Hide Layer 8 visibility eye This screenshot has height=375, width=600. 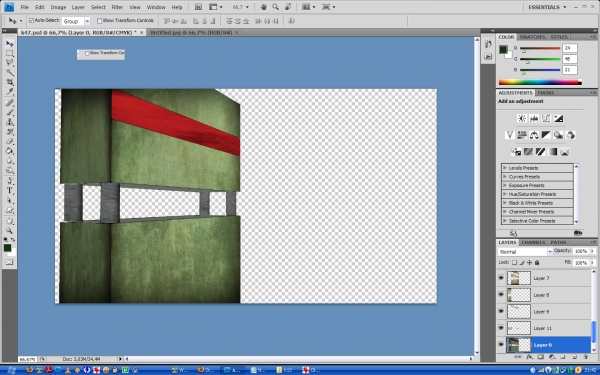[501, 295]
